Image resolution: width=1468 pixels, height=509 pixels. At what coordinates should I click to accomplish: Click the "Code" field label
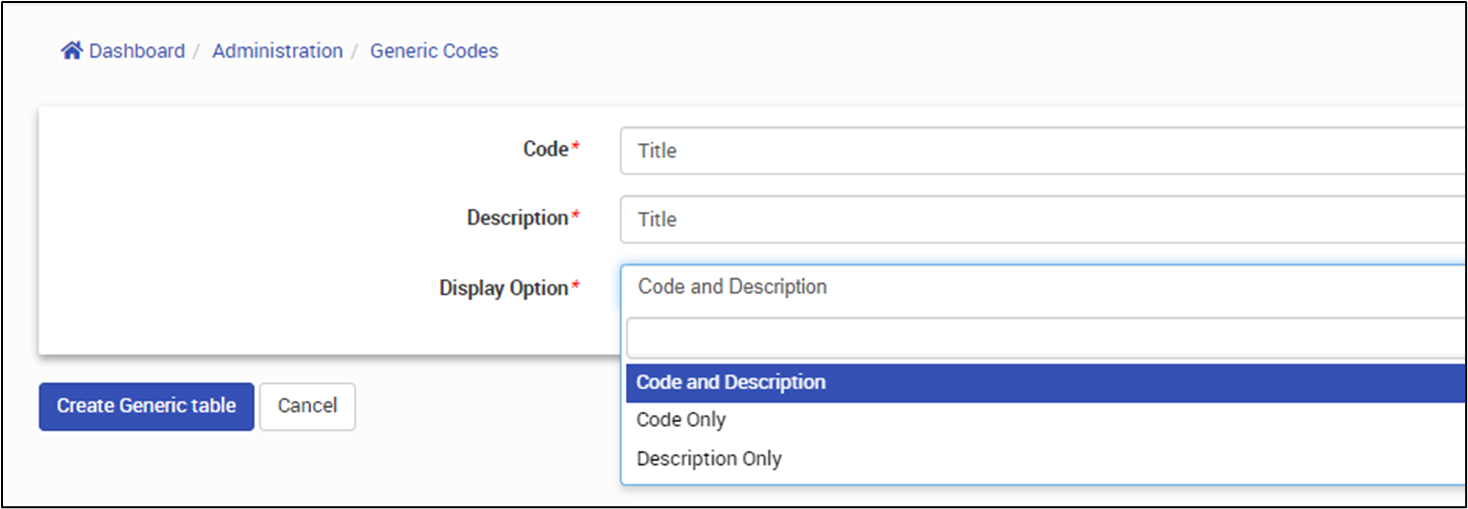[x=545, y=149]
